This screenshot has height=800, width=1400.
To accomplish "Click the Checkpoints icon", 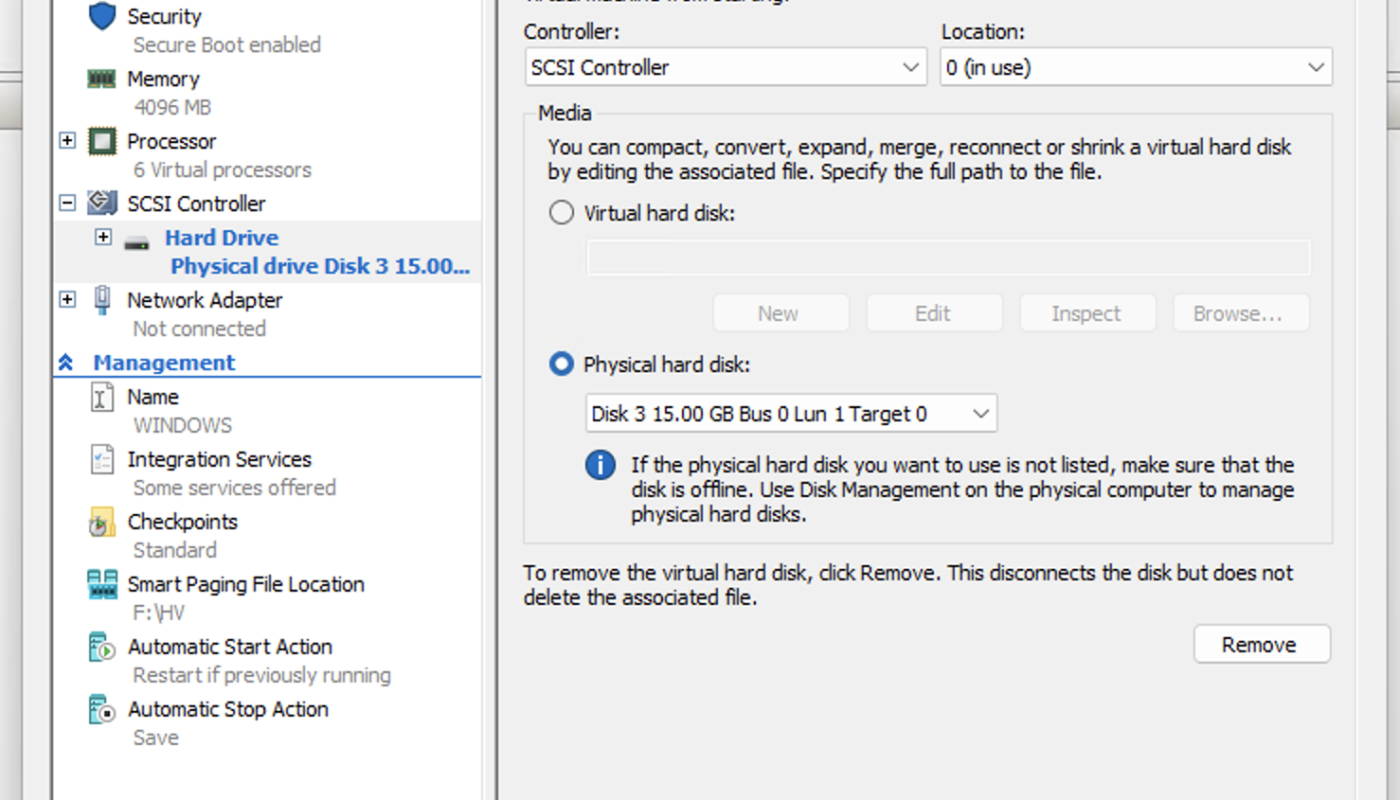I will pyautogui.click(x=102, y=522).
